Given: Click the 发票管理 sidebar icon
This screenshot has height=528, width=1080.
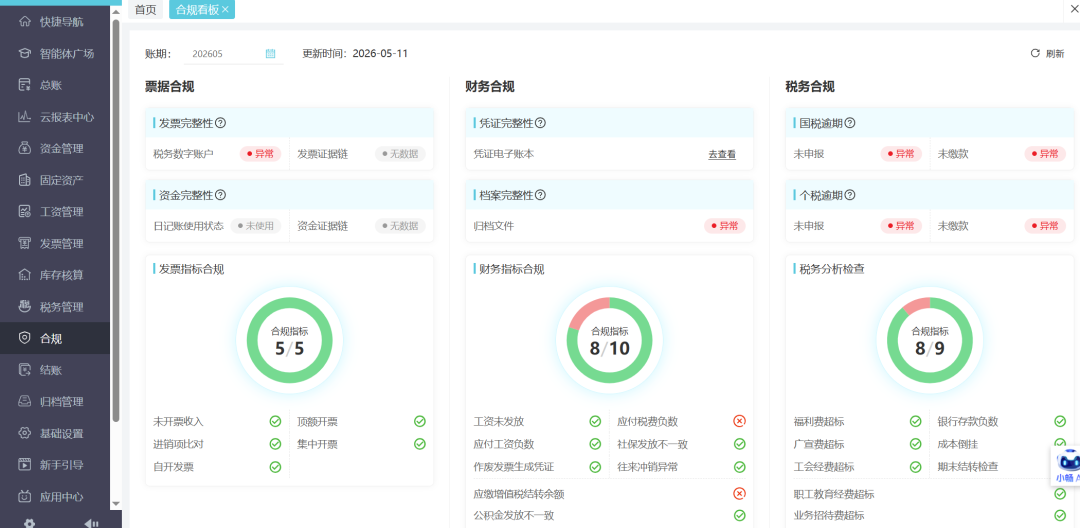Looking at the screenshot, I should (x=25, y=244).
